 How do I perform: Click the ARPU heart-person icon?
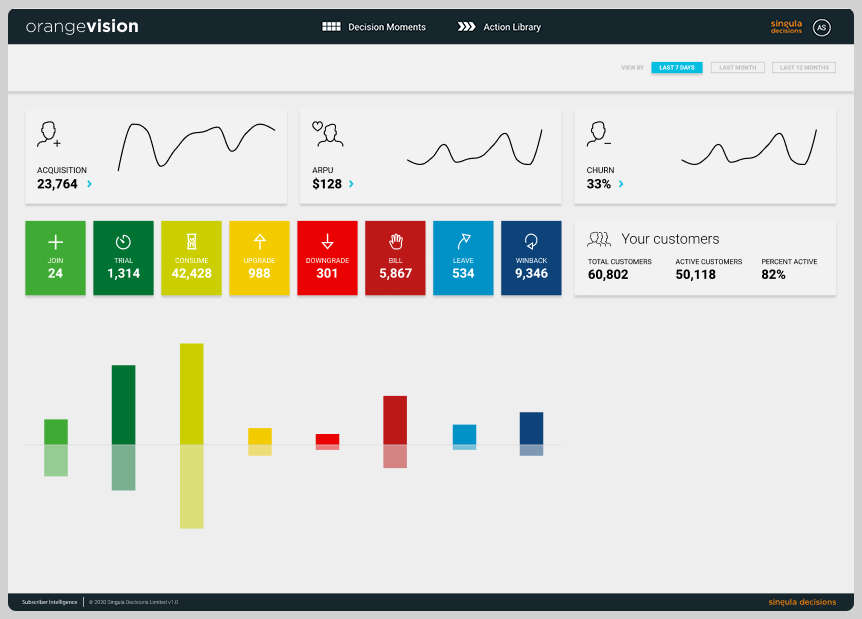[x=328, y=134]
